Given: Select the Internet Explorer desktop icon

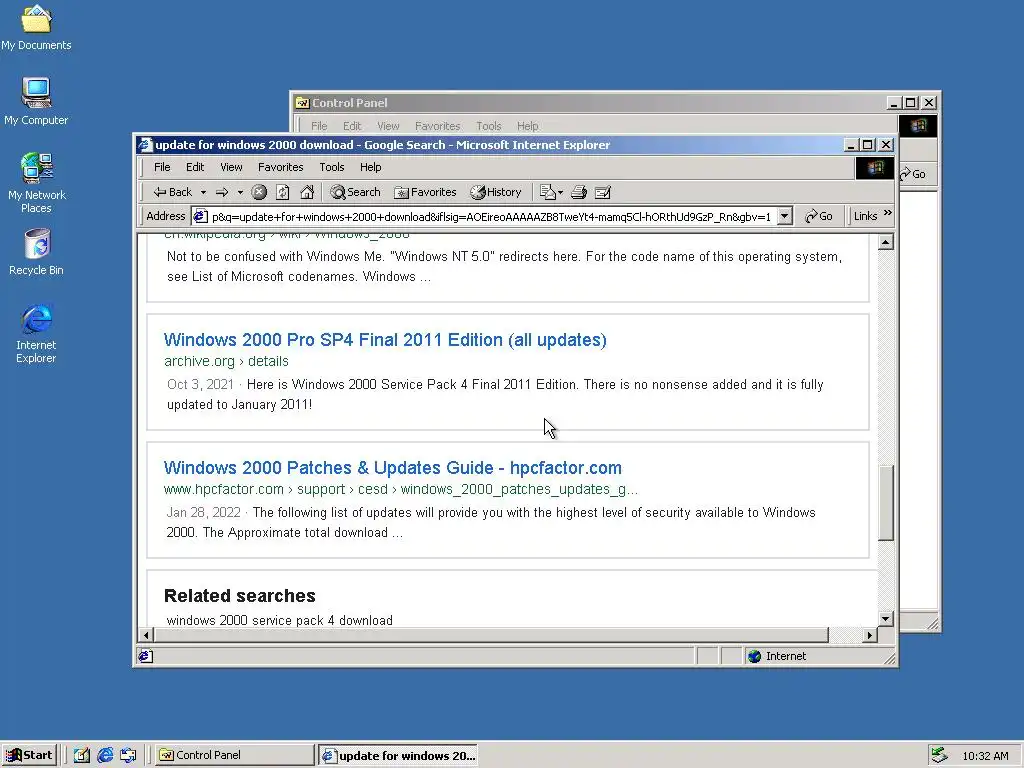Looking at the screenshot, I should (x=36, y=334).
